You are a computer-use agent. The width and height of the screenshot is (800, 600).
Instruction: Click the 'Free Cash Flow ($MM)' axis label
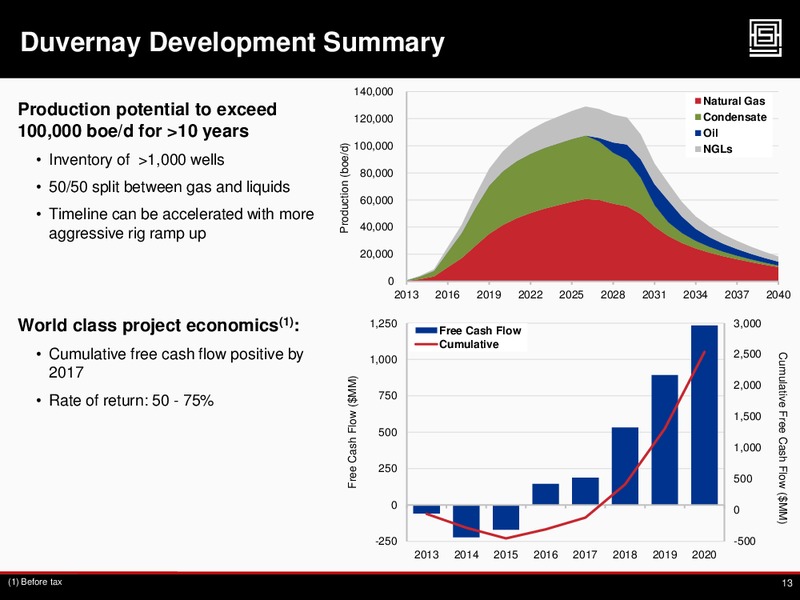(353, 432)
